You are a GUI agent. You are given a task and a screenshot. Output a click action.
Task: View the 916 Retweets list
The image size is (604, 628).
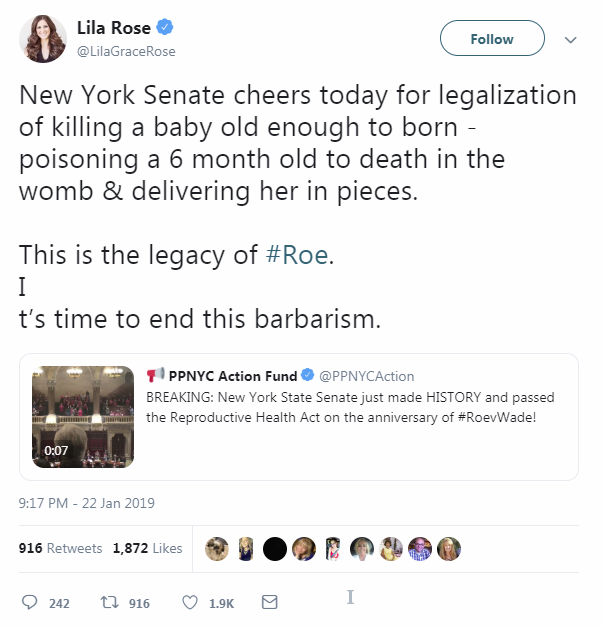[x=61, y=548]
